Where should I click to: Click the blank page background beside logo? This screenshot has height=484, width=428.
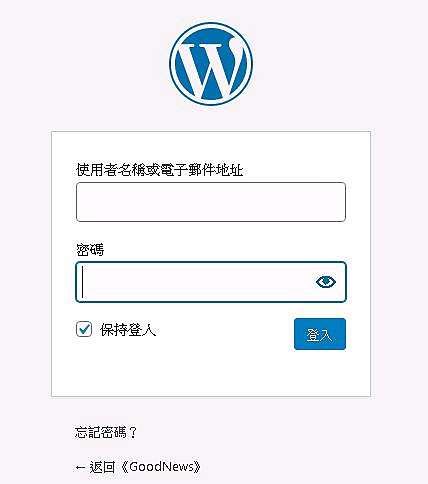click(x=333, y=63)
